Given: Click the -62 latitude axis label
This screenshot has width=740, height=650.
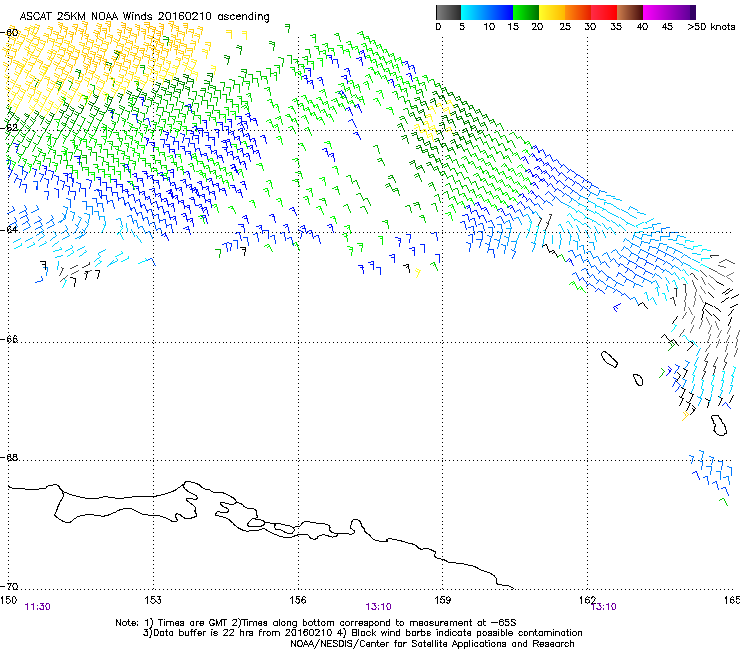Looking at the screenshot, I should (10, 127).
